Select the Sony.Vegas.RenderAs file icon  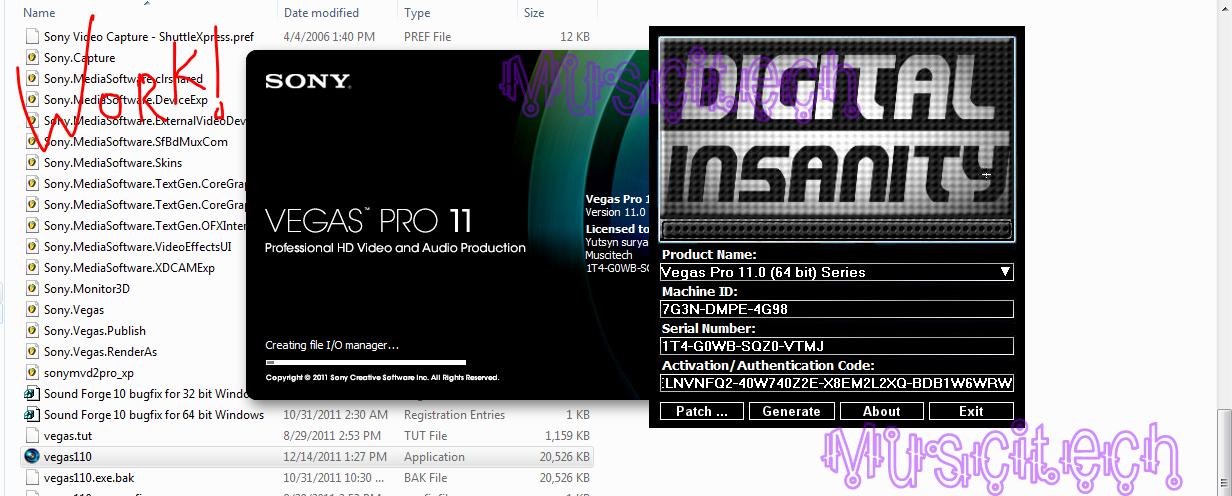click(x=31, y=352)
